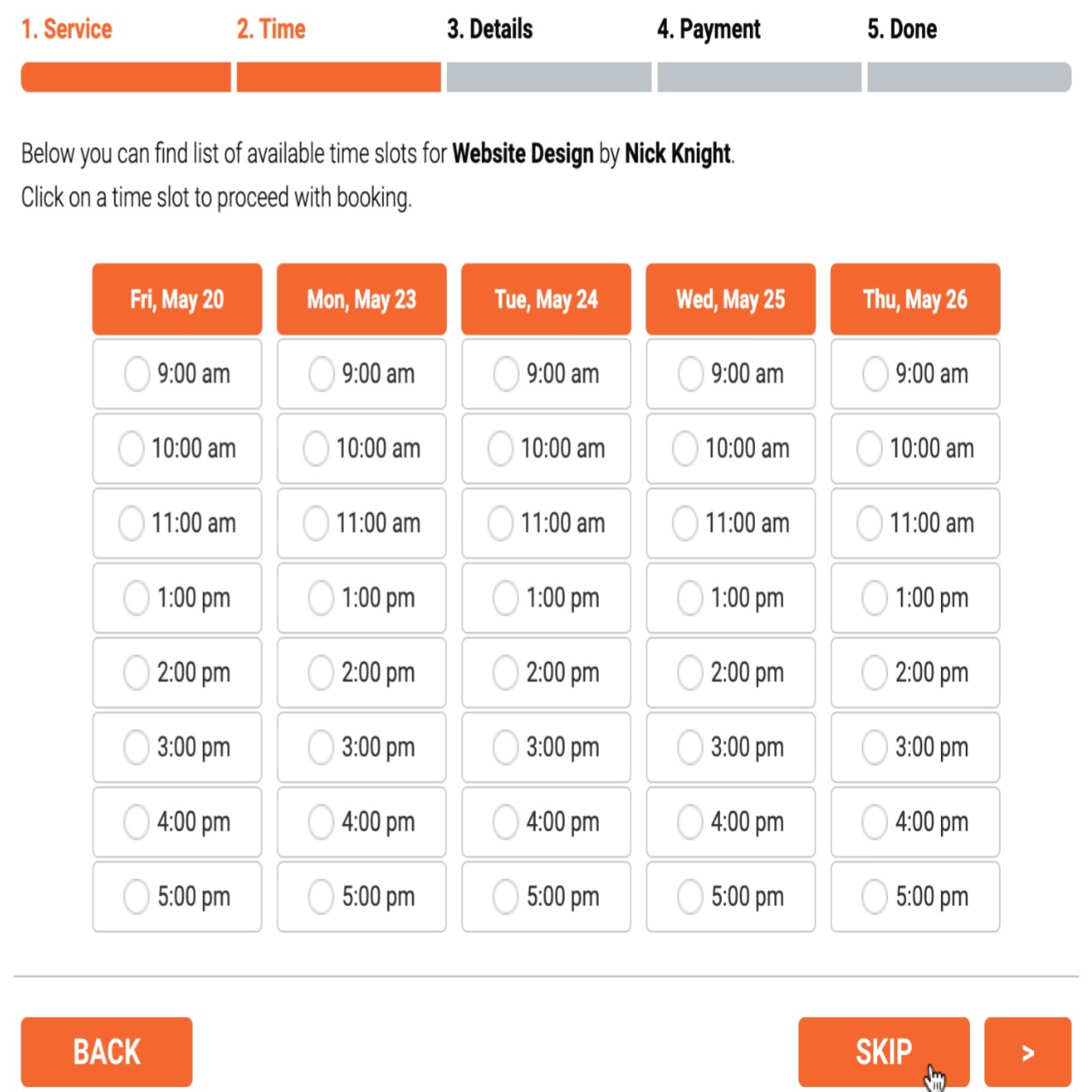
Task: Select 9:00 am on Wed, May 25
Action: [x=730, y=374]
